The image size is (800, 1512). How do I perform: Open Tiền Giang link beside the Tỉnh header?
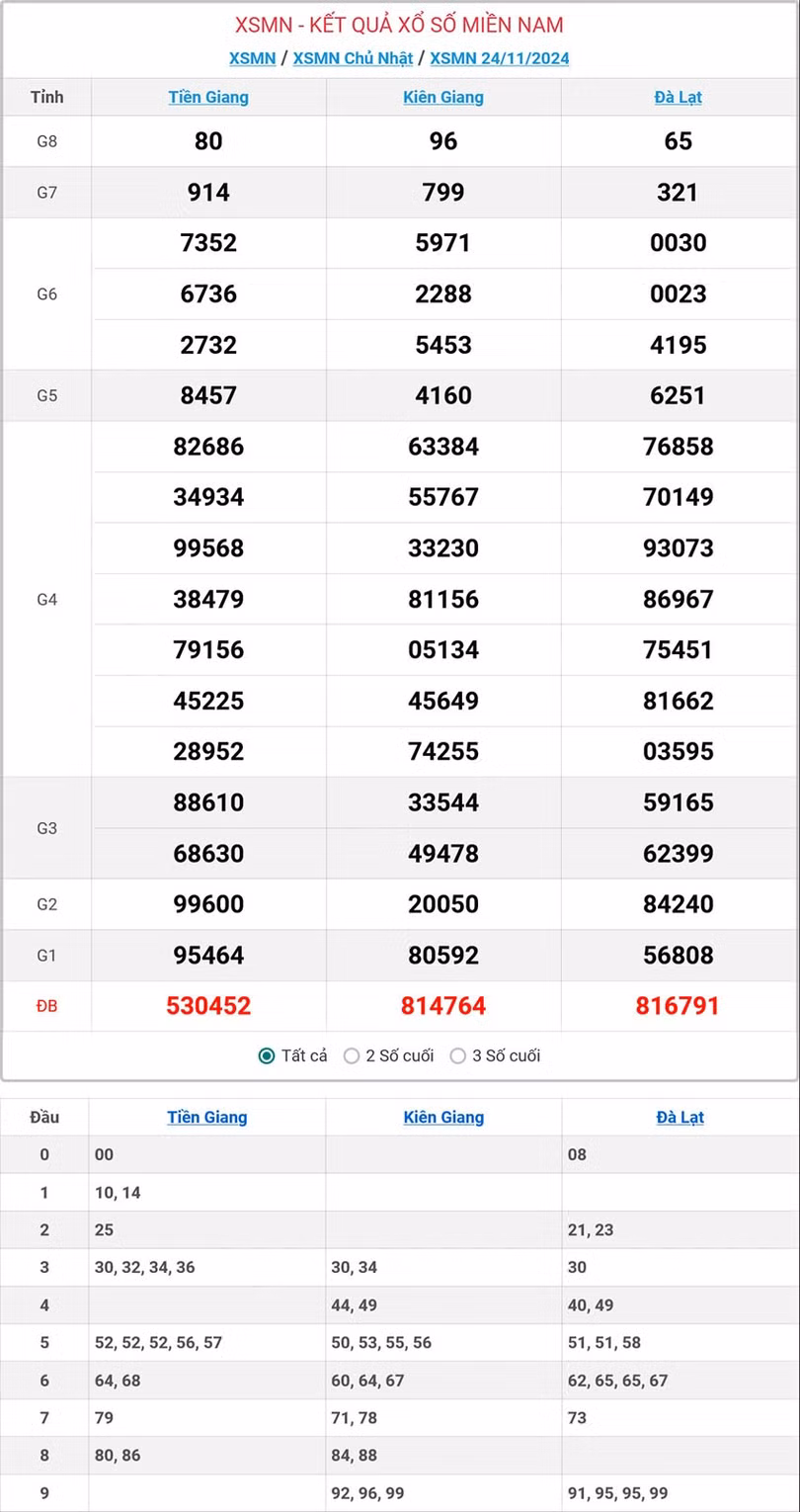click(208, 97)
